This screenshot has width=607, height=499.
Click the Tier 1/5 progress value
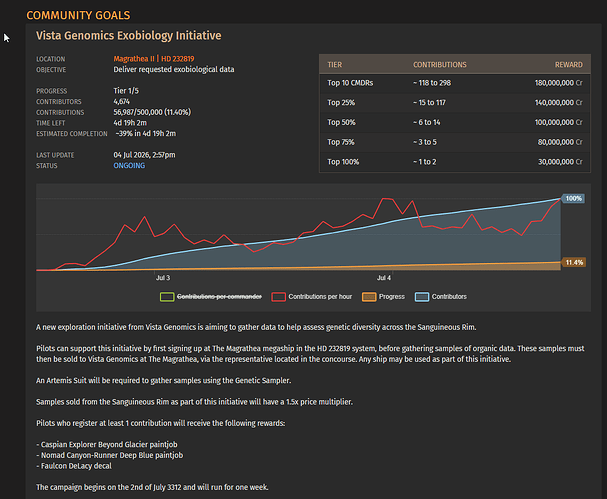point(126,91)
